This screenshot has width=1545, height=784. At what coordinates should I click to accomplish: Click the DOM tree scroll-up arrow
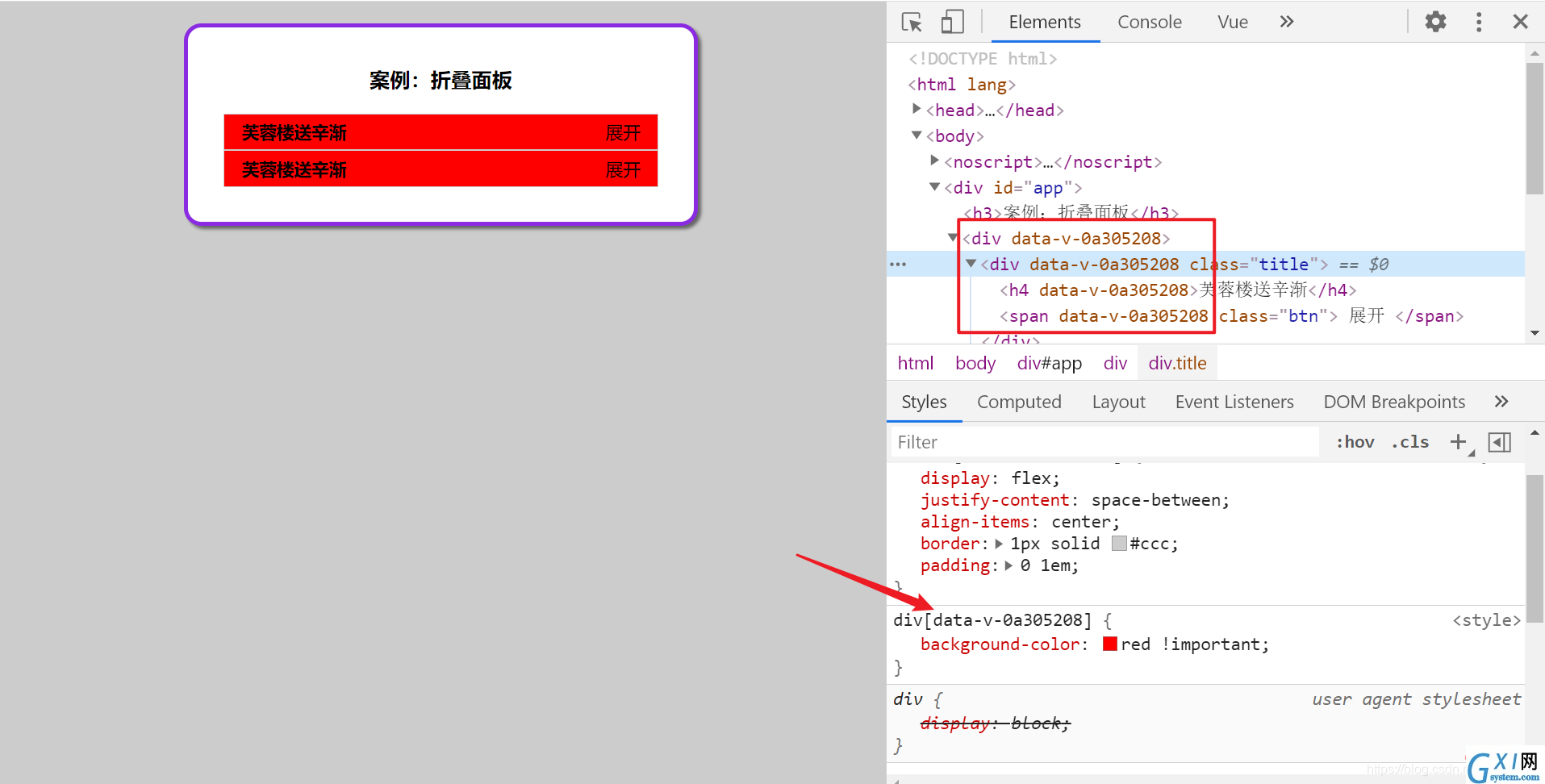tap(1535, 53)
